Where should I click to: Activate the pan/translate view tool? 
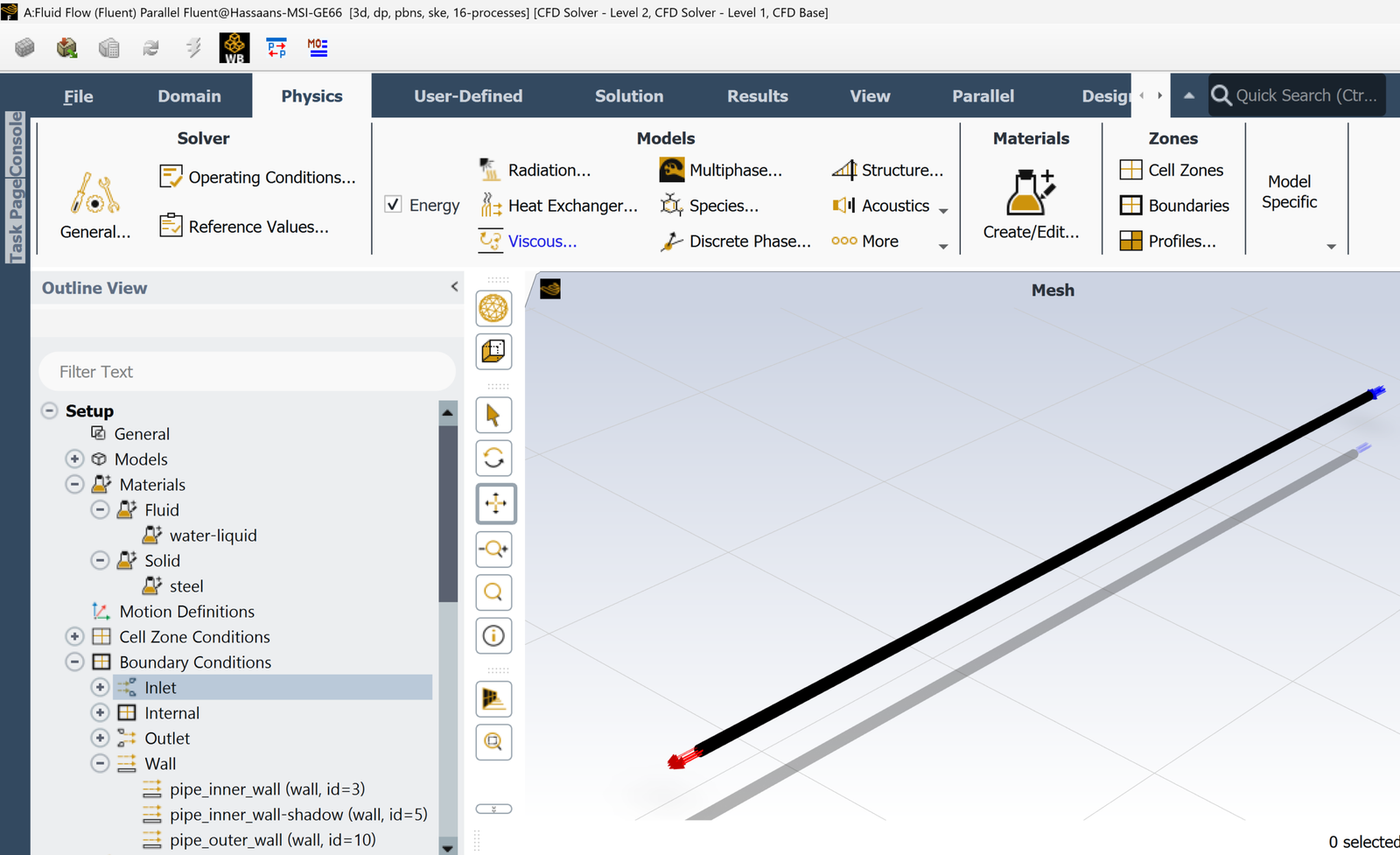click(495, 503)
